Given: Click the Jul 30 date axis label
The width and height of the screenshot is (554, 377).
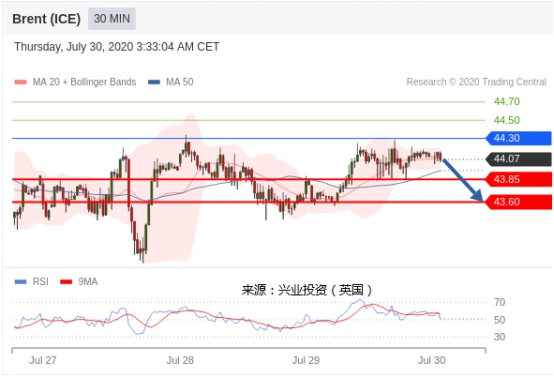Looking at the screenshot, I should click(x=431, y=360).
